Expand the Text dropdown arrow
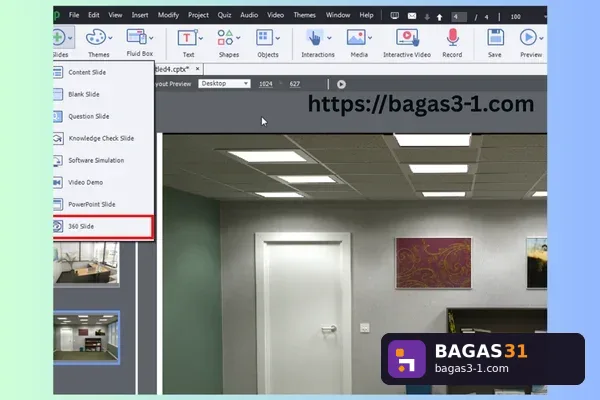This screenshot has height=400, width=600. 201,38
